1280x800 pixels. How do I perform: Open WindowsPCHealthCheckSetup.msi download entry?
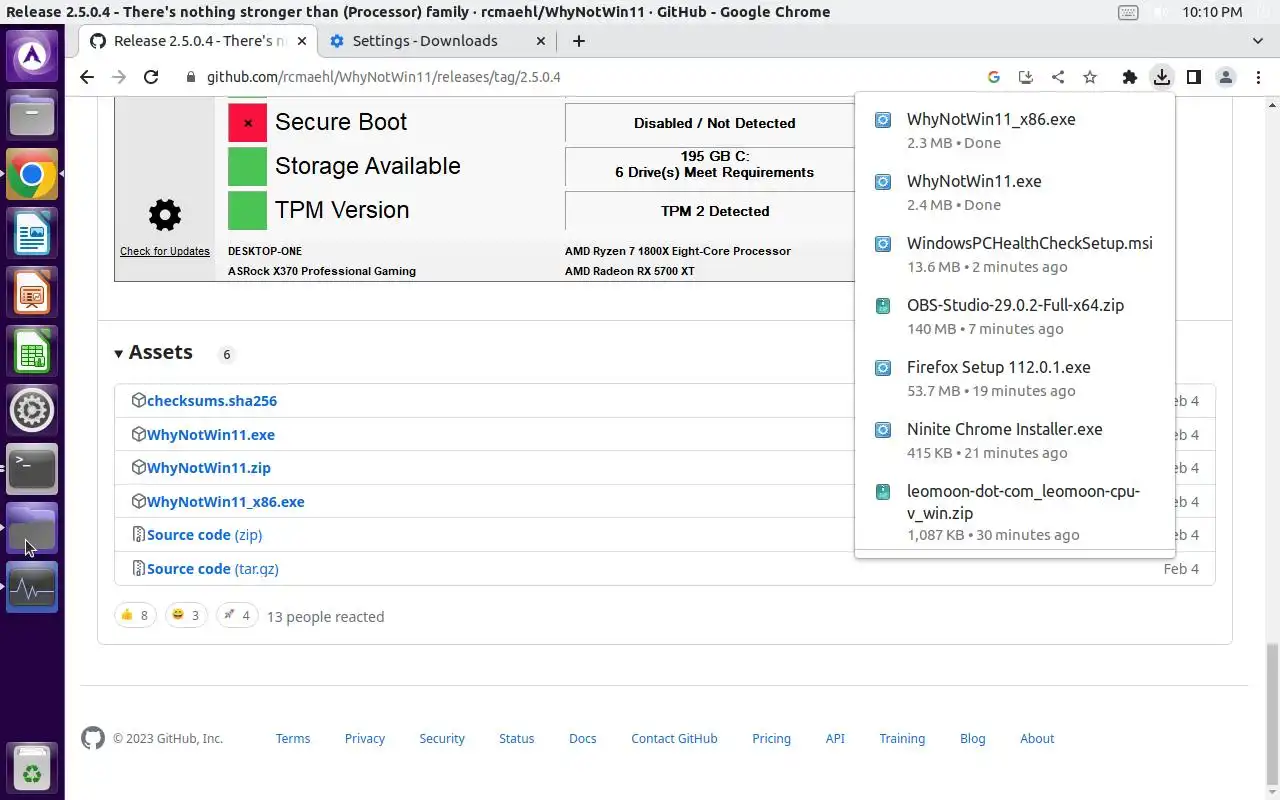point(1015,254)
